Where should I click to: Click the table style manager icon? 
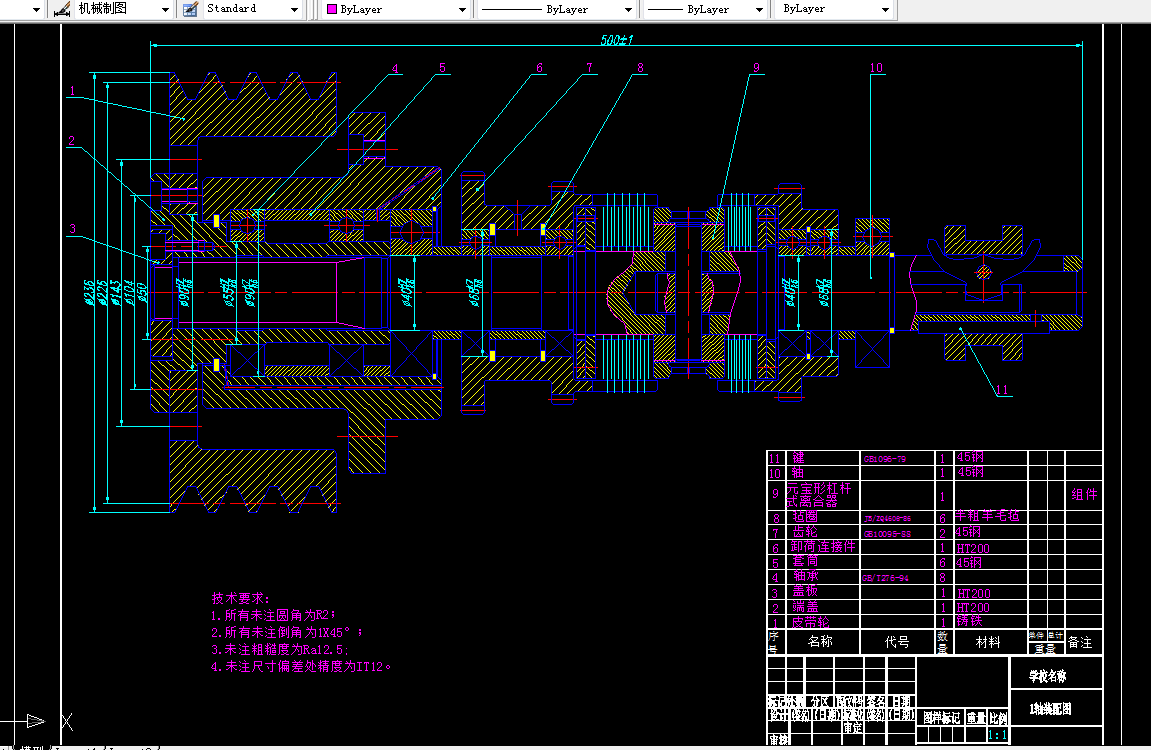click(190, 9)
